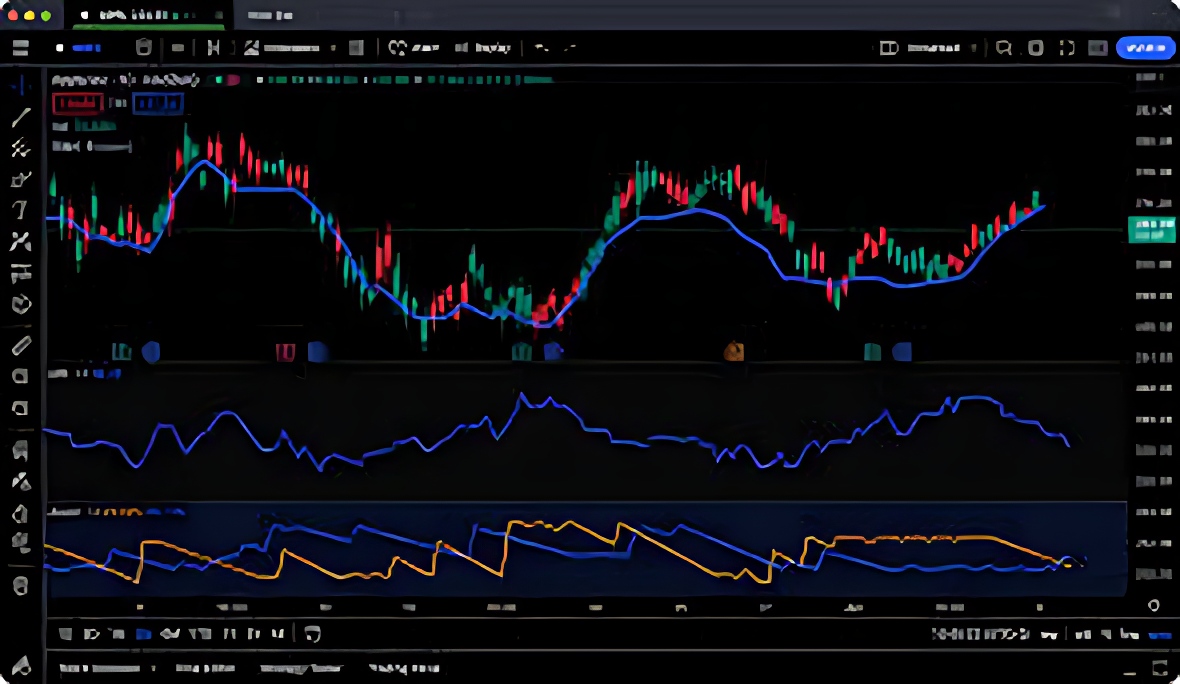Select the trend line drawing tool

point(20,117)
